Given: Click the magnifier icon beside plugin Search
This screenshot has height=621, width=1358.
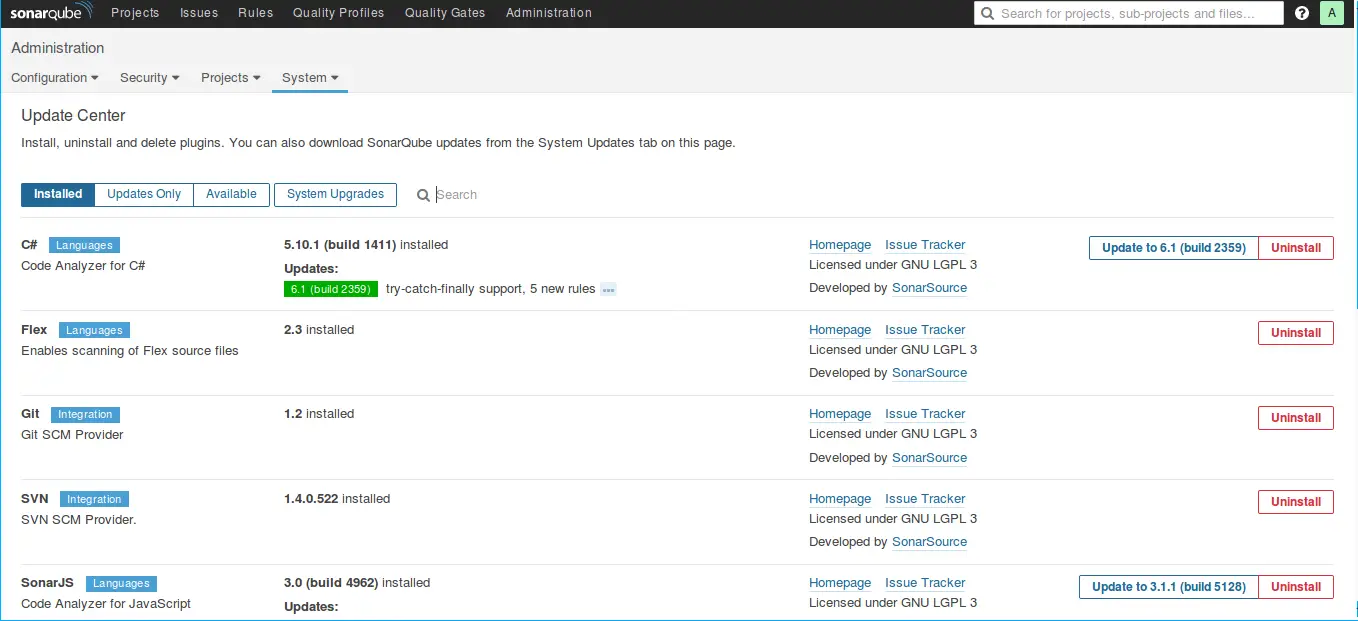Looking at the screenshot, I should pos(423,195).
